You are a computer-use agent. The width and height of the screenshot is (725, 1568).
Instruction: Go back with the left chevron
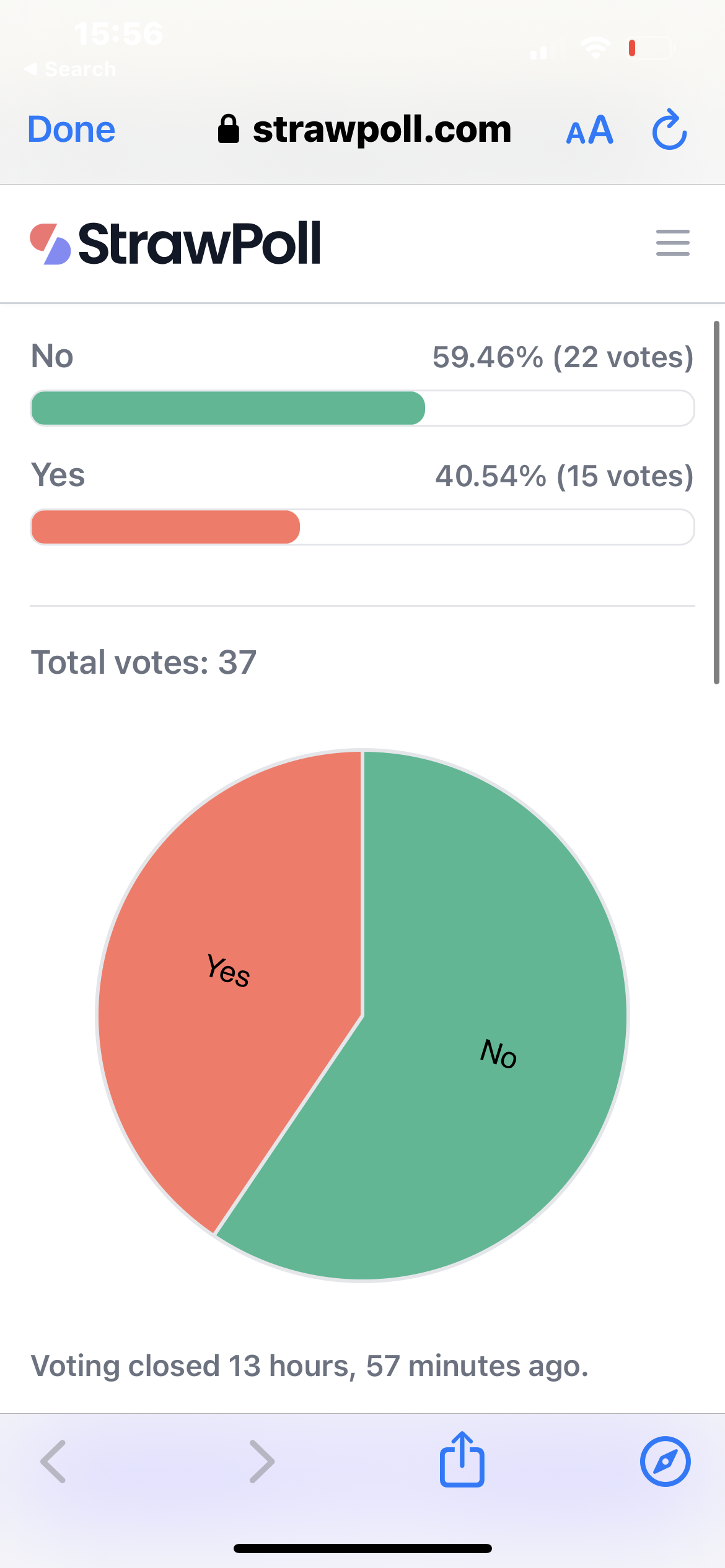pyautogui.click(x=53, y=1461)
